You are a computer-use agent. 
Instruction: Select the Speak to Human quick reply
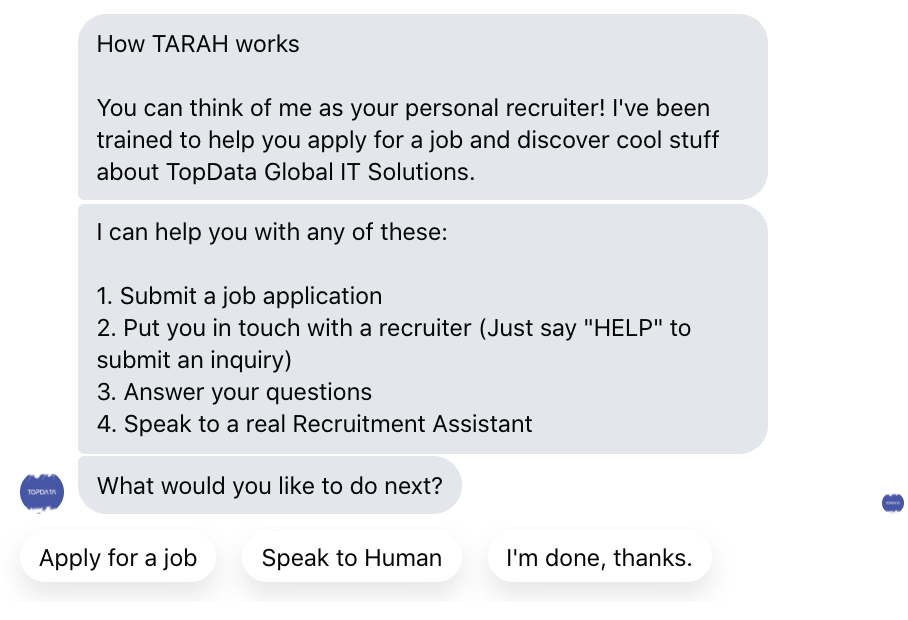352,558
